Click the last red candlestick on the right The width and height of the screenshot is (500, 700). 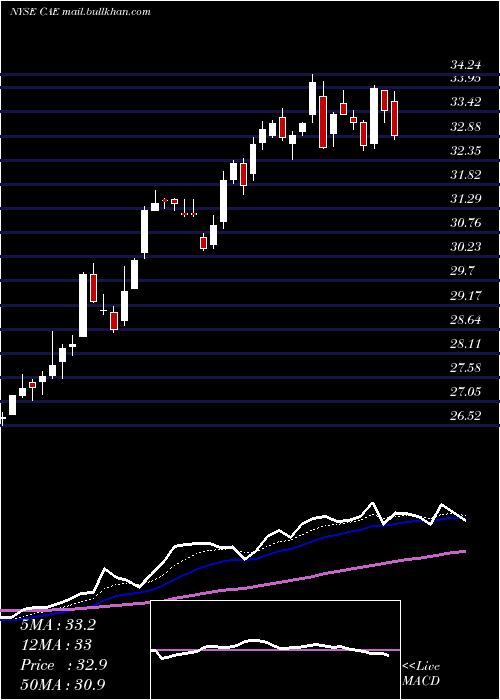394,118
